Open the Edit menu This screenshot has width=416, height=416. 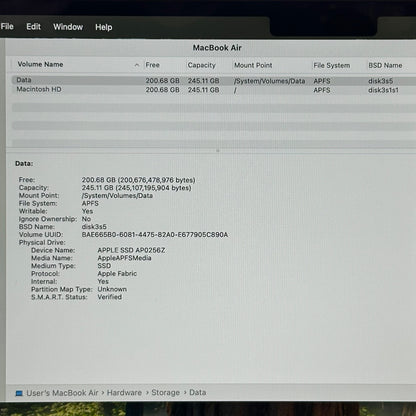(x=34, y=27)
